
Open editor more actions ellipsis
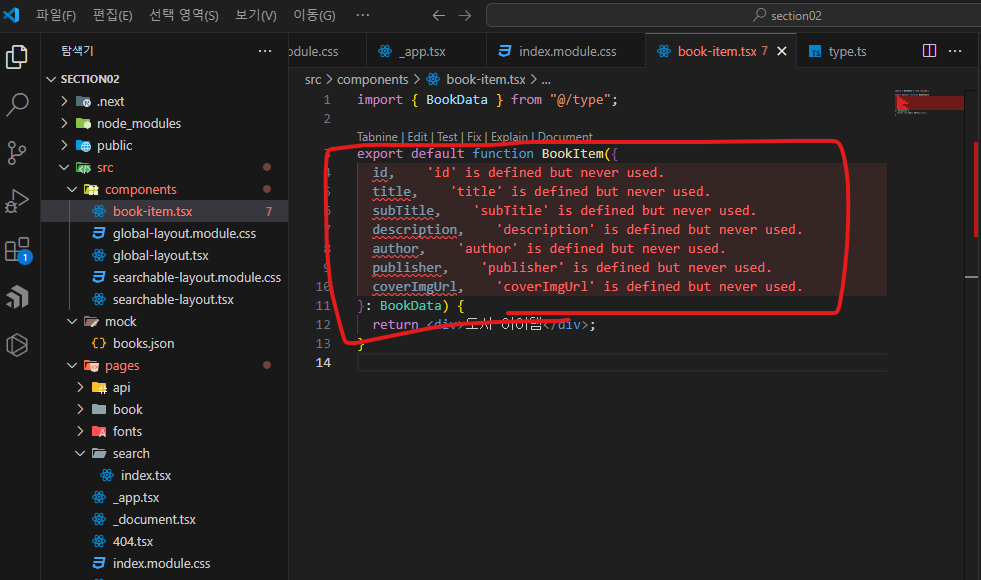click(955, 51)
